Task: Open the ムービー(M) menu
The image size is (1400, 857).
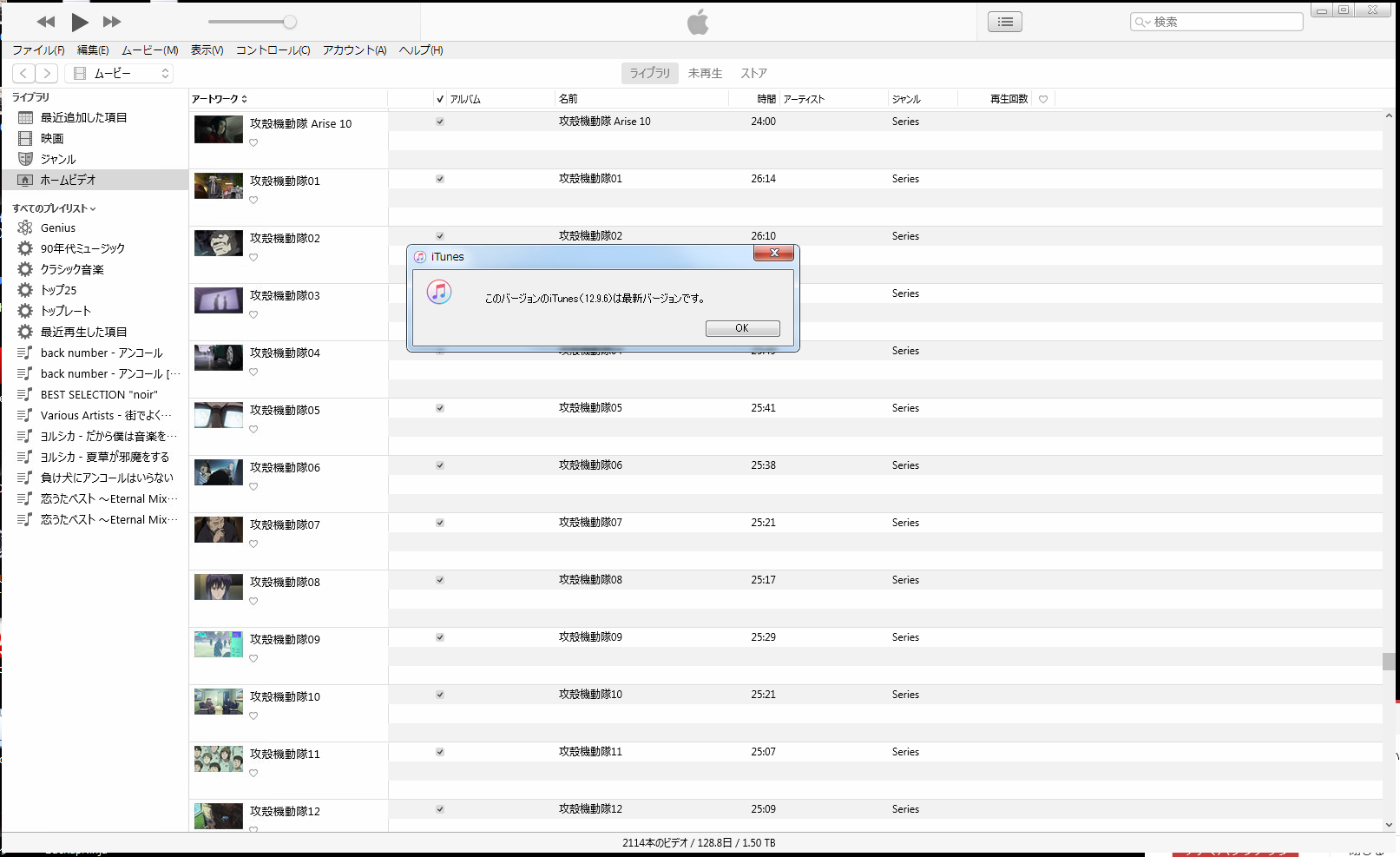Action: pos(150,50)
